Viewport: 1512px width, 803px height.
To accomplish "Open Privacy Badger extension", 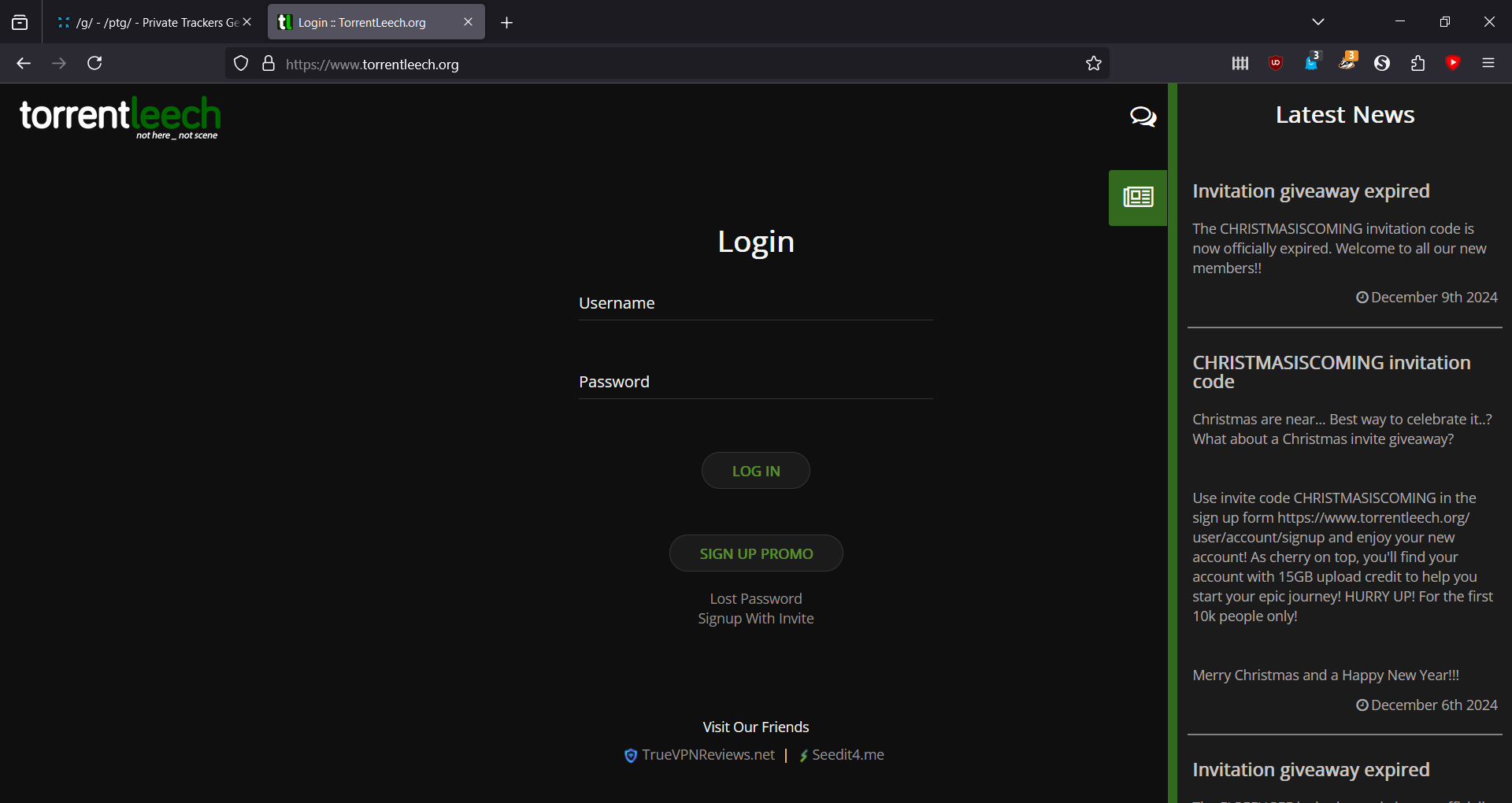I will point(1347,63).
